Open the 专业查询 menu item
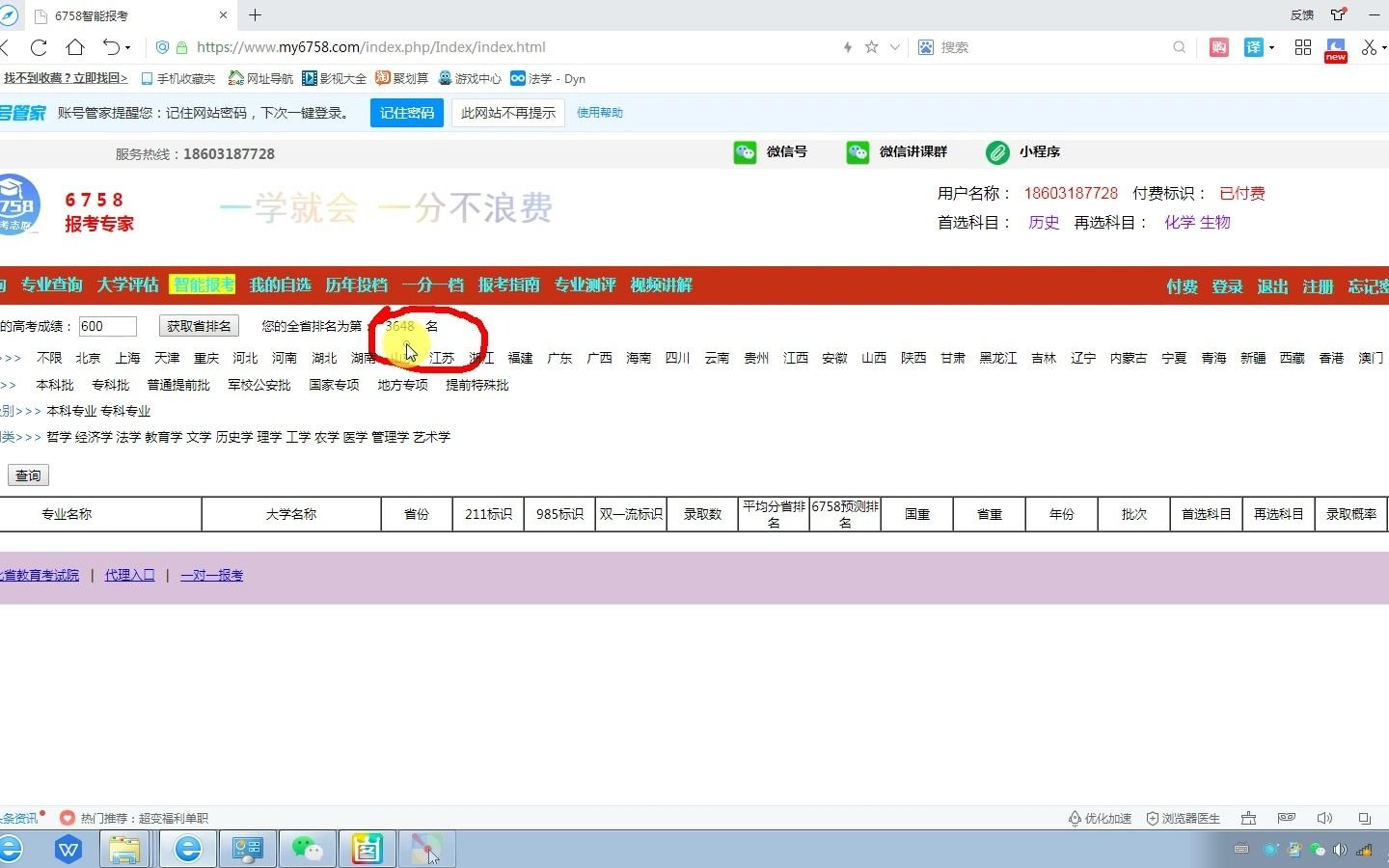Image resolution: width=1389 pixels, height=868 pixels. (52, 285)
